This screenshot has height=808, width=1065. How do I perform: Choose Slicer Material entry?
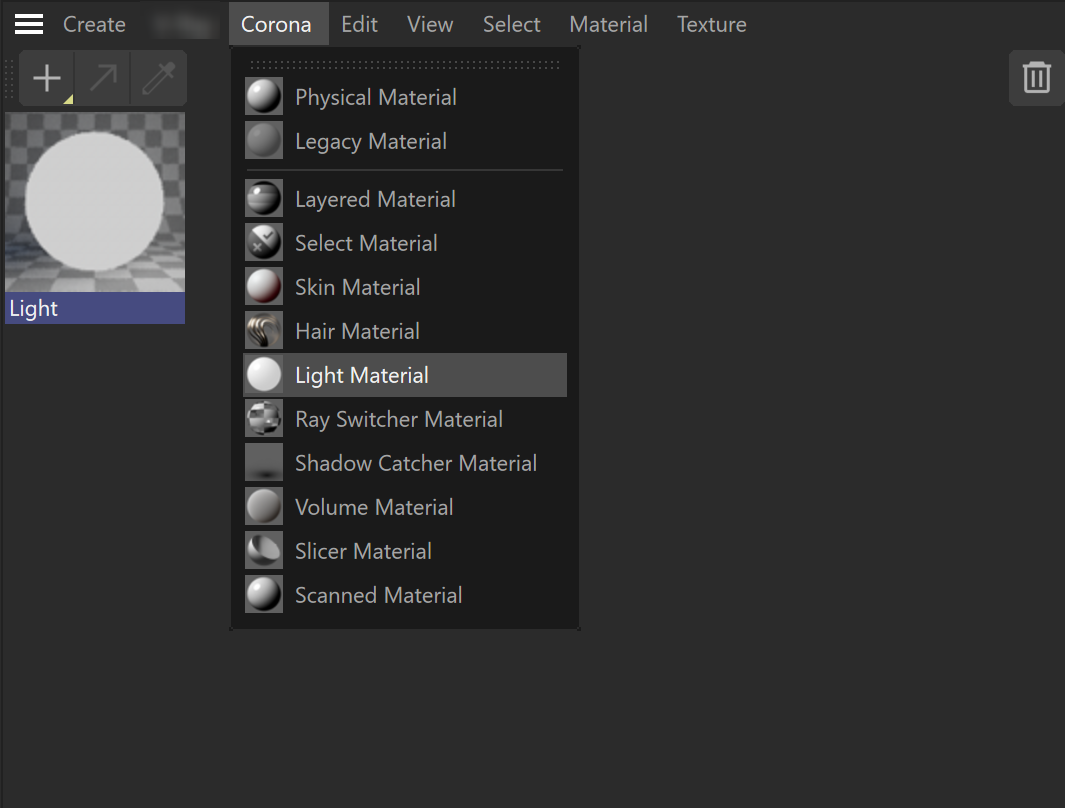click(x=405, y=551)
